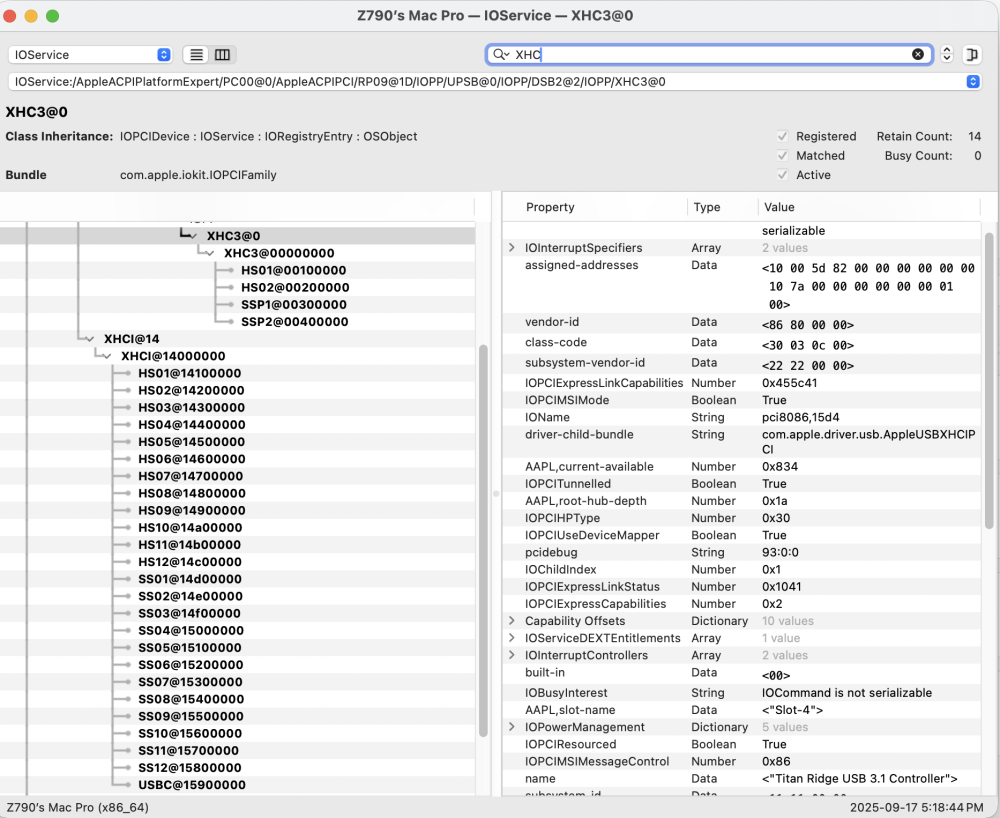
Task: Switch to list view mode icon
Action: click(196, 55)
